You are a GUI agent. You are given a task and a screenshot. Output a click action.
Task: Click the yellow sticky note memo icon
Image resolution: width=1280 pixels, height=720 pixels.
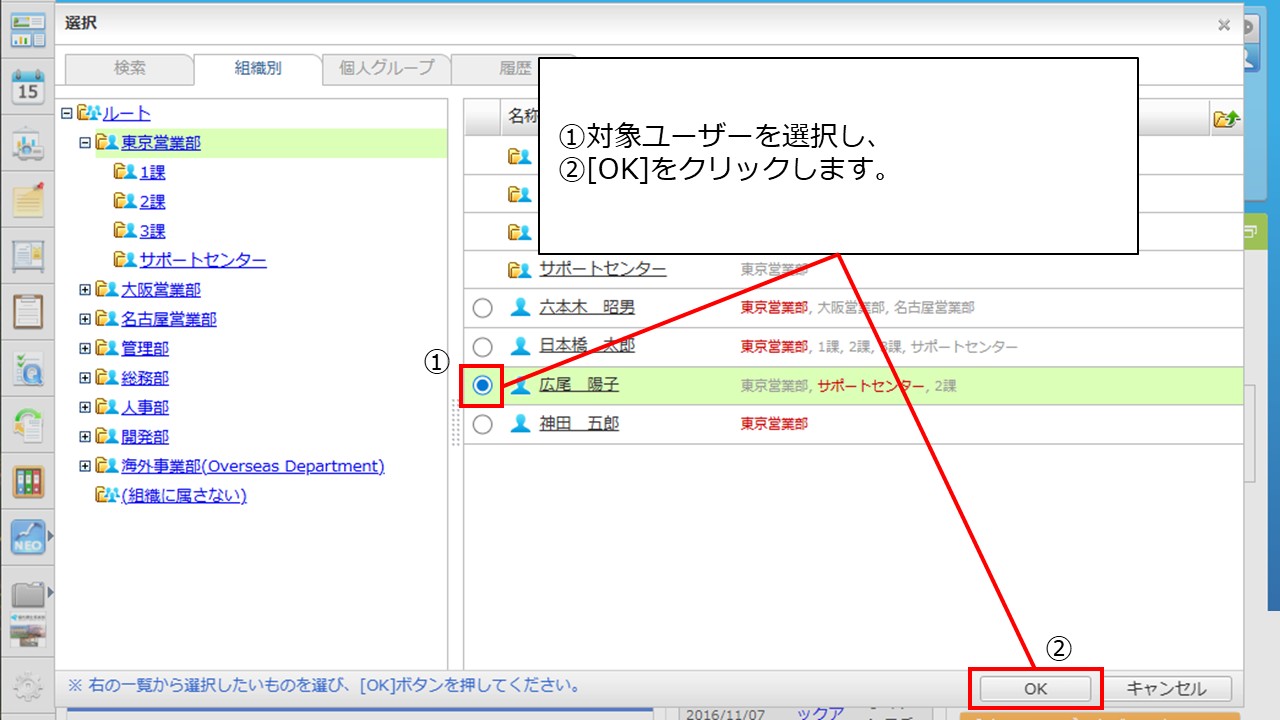click(28, 200)
